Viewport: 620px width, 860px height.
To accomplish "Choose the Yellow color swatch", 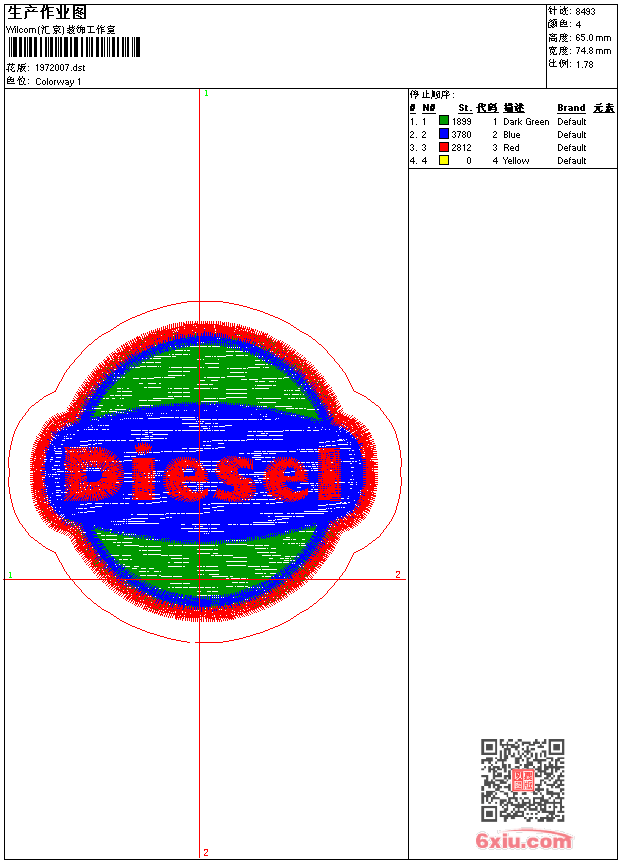I will pyautogui.click(x=444, y=160).
